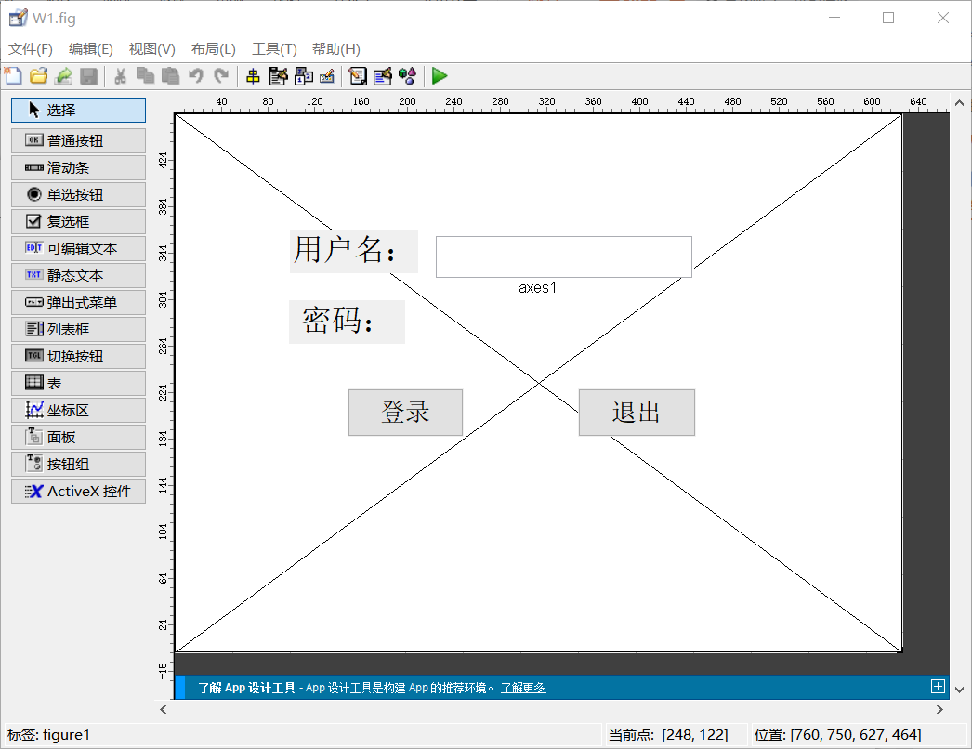
Task: Select the 弹出式菜单 popup menu tool
Action: tap(78, 301)
